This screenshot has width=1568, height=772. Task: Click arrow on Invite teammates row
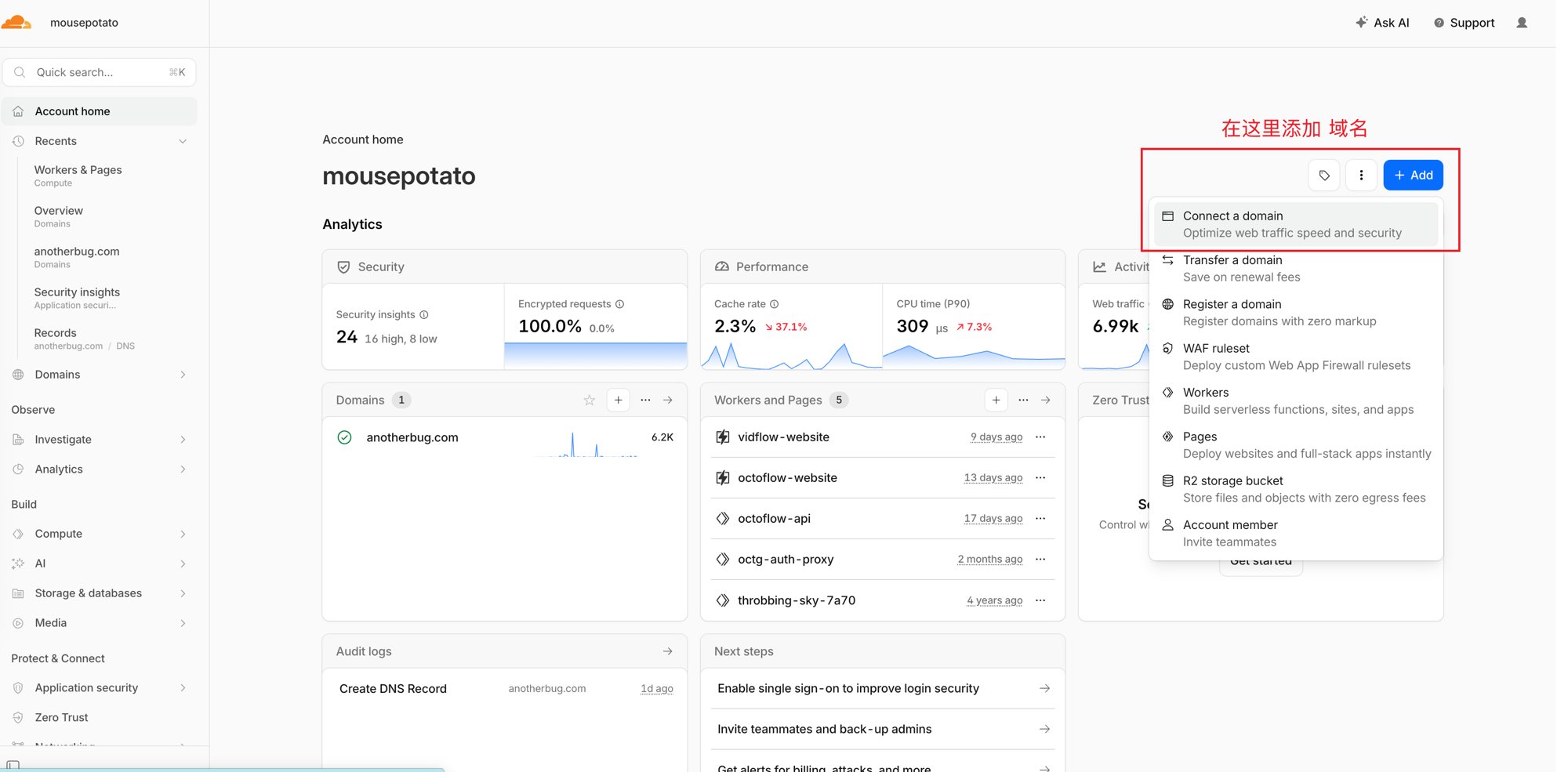1044,729
